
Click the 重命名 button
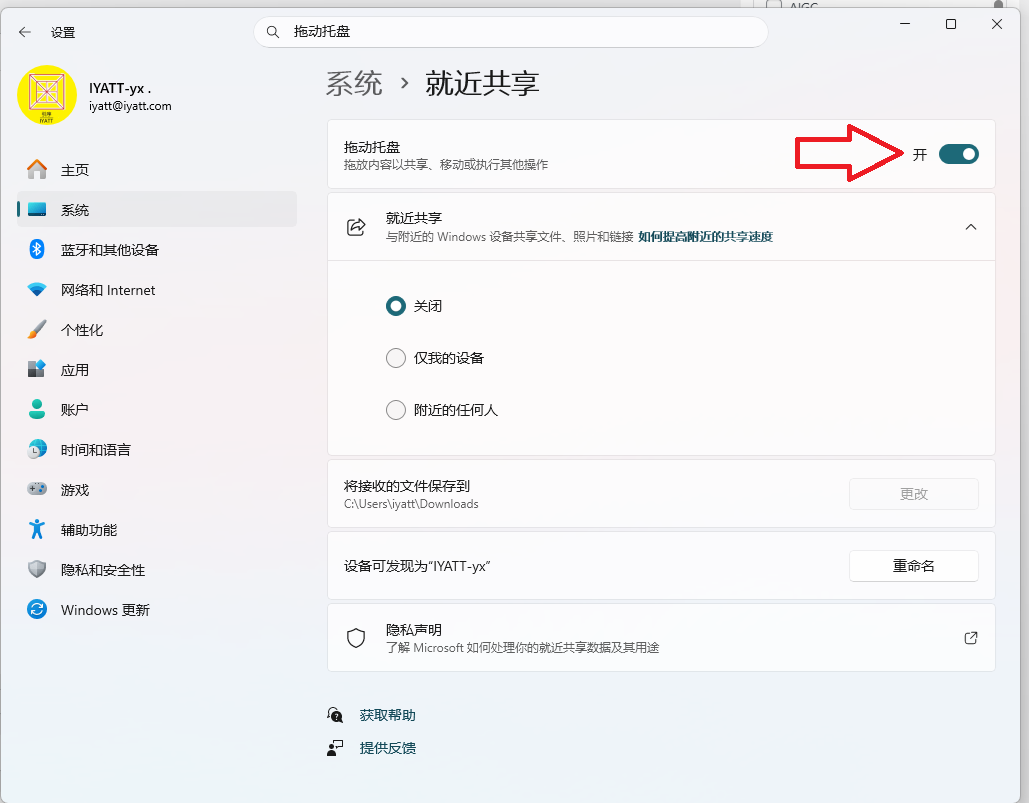point(913,566)
